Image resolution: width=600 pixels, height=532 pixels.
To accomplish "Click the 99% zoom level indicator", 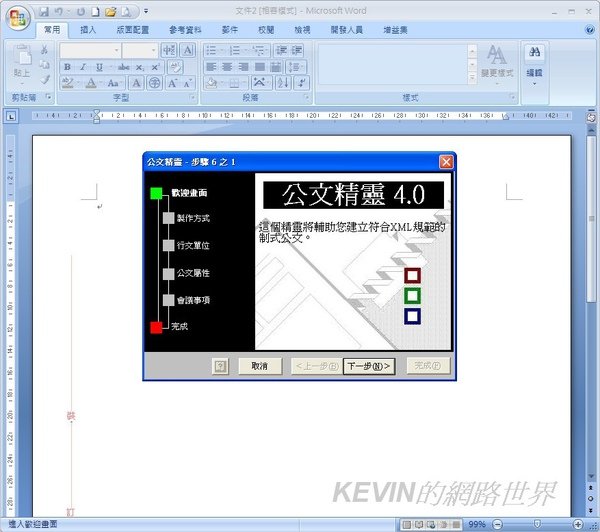I will coord(477,524).
